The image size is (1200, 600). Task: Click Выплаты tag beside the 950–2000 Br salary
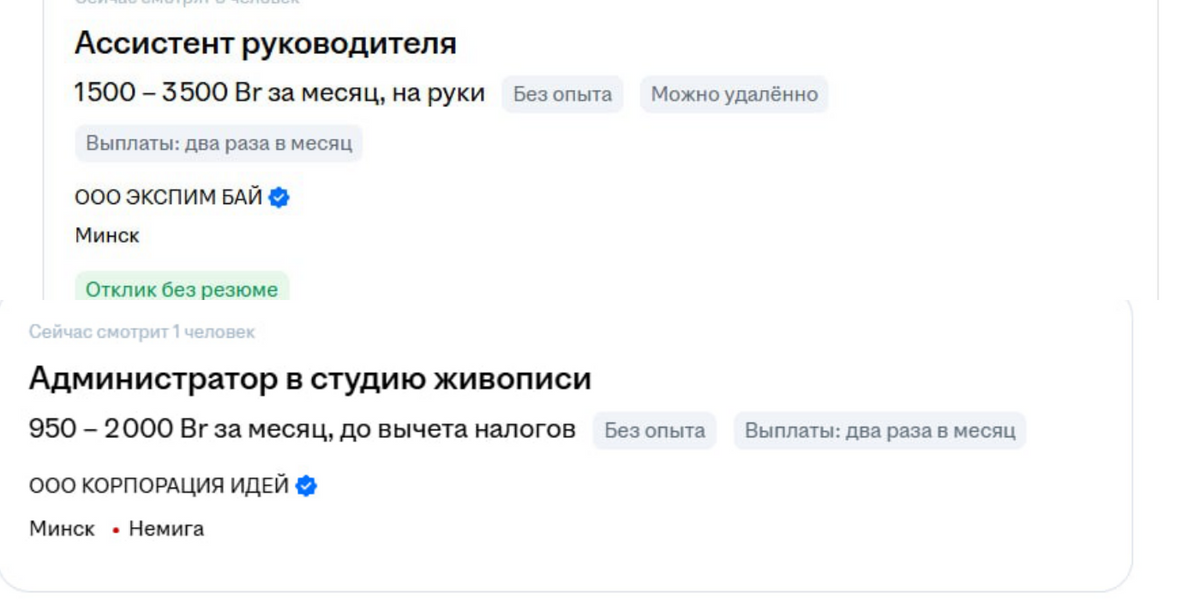click(880, 431)
